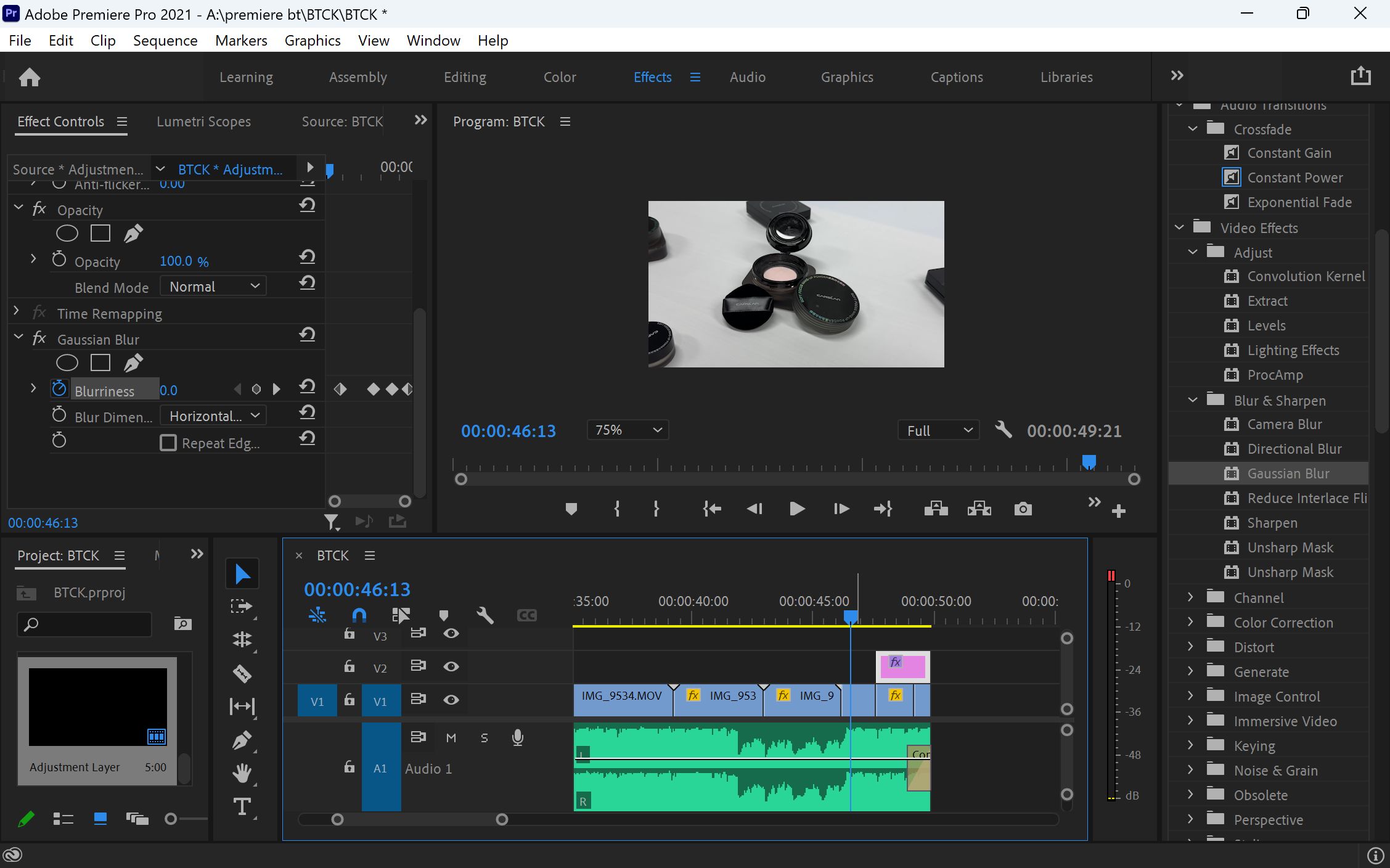This screenshot has width=1390, height=868.
Task: Toggle Snap in Timeline magnet icon
Action: click(x=359, y=615)
